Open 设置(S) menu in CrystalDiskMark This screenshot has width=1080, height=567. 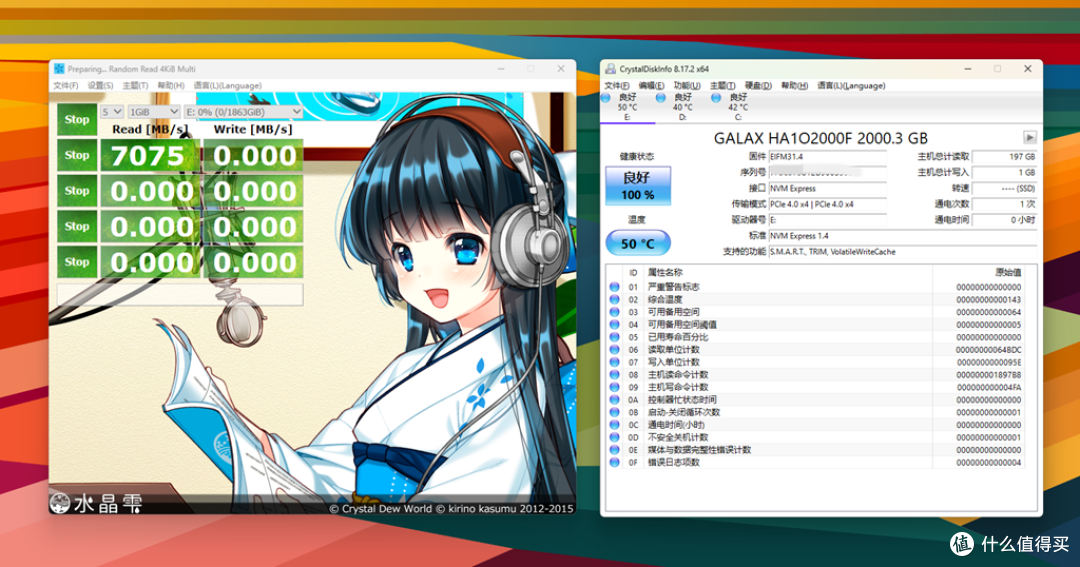tap(100, 85)
